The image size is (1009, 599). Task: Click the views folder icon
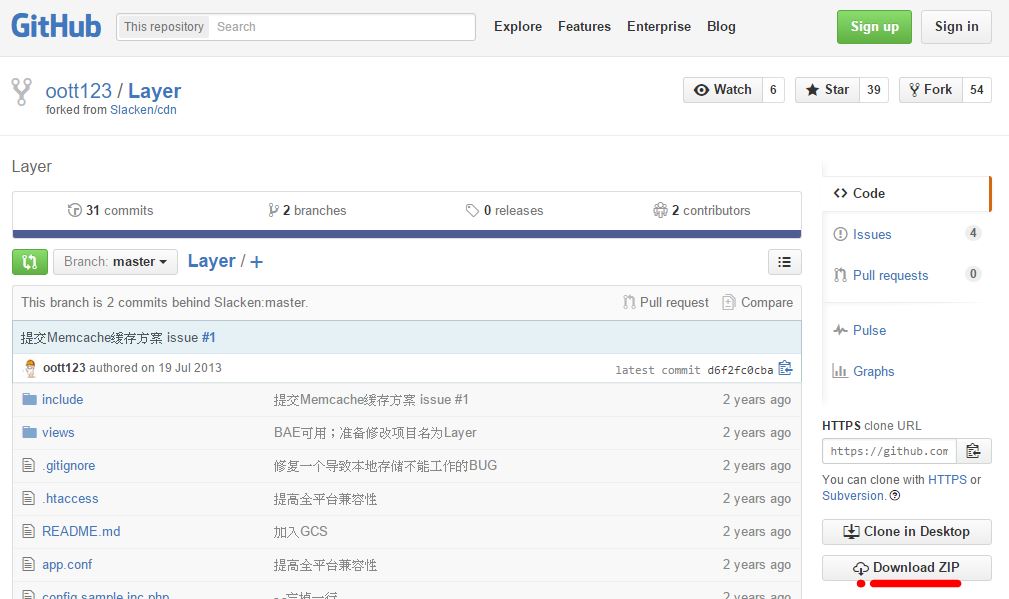coord(29,432)
